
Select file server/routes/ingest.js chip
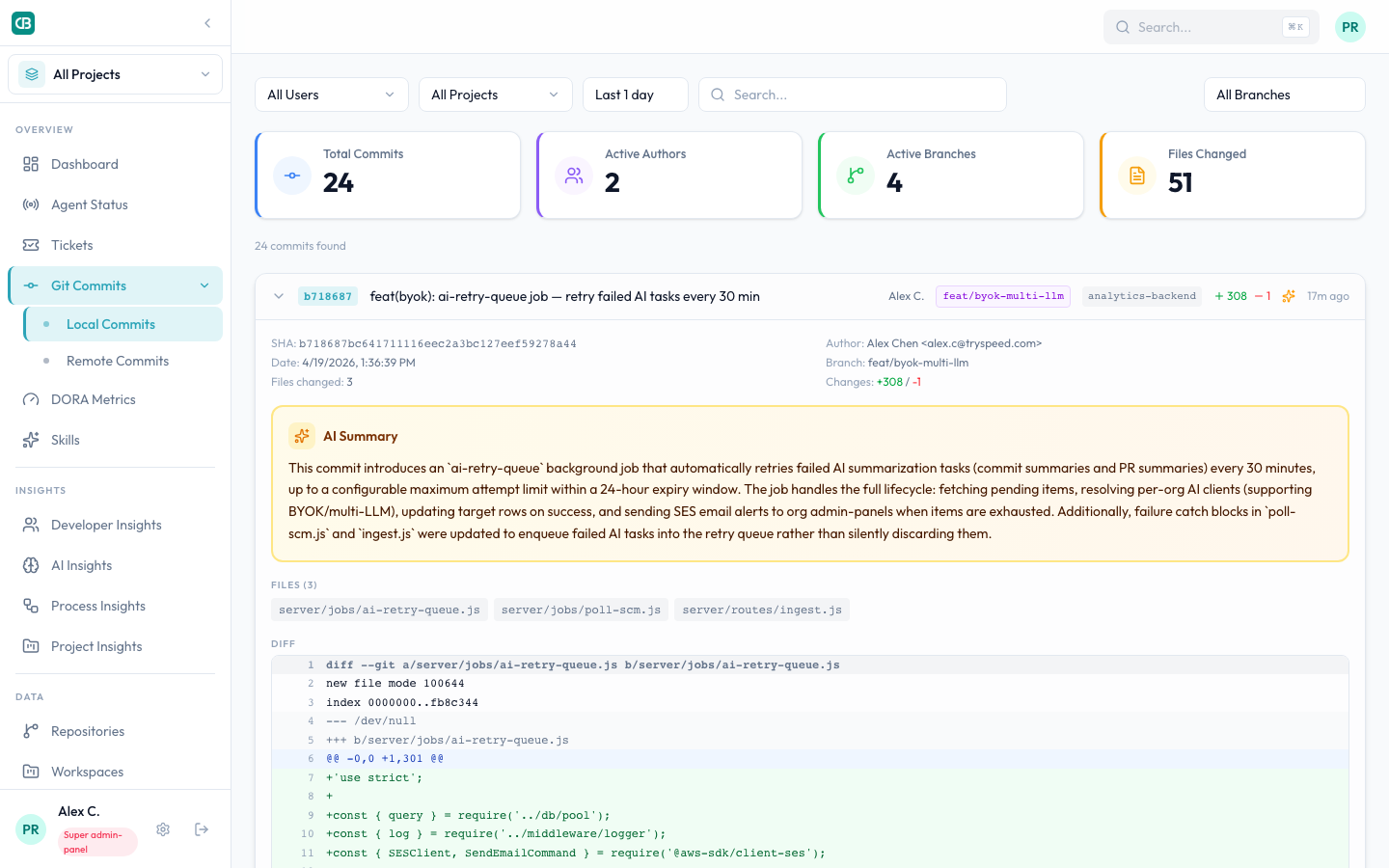click(x=762, y=610)
